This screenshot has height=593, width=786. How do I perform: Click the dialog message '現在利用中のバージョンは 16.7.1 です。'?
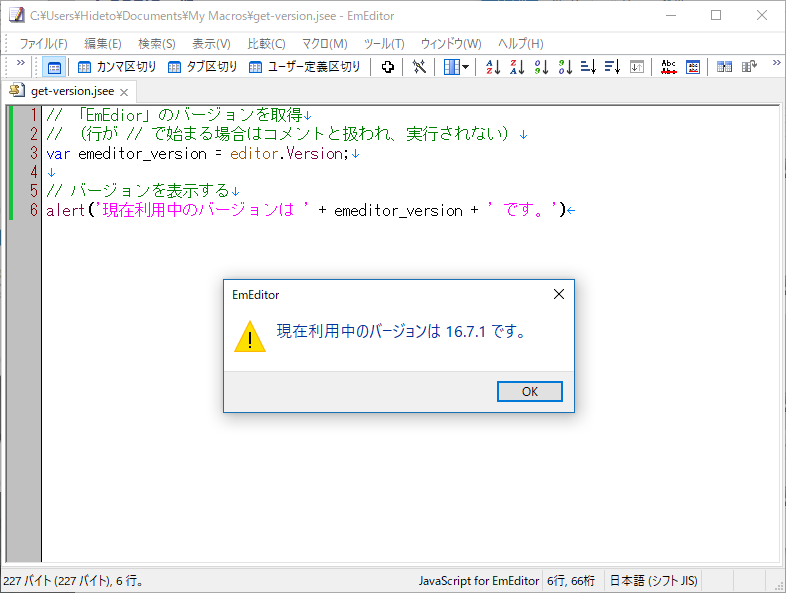[x=401, y=331]
